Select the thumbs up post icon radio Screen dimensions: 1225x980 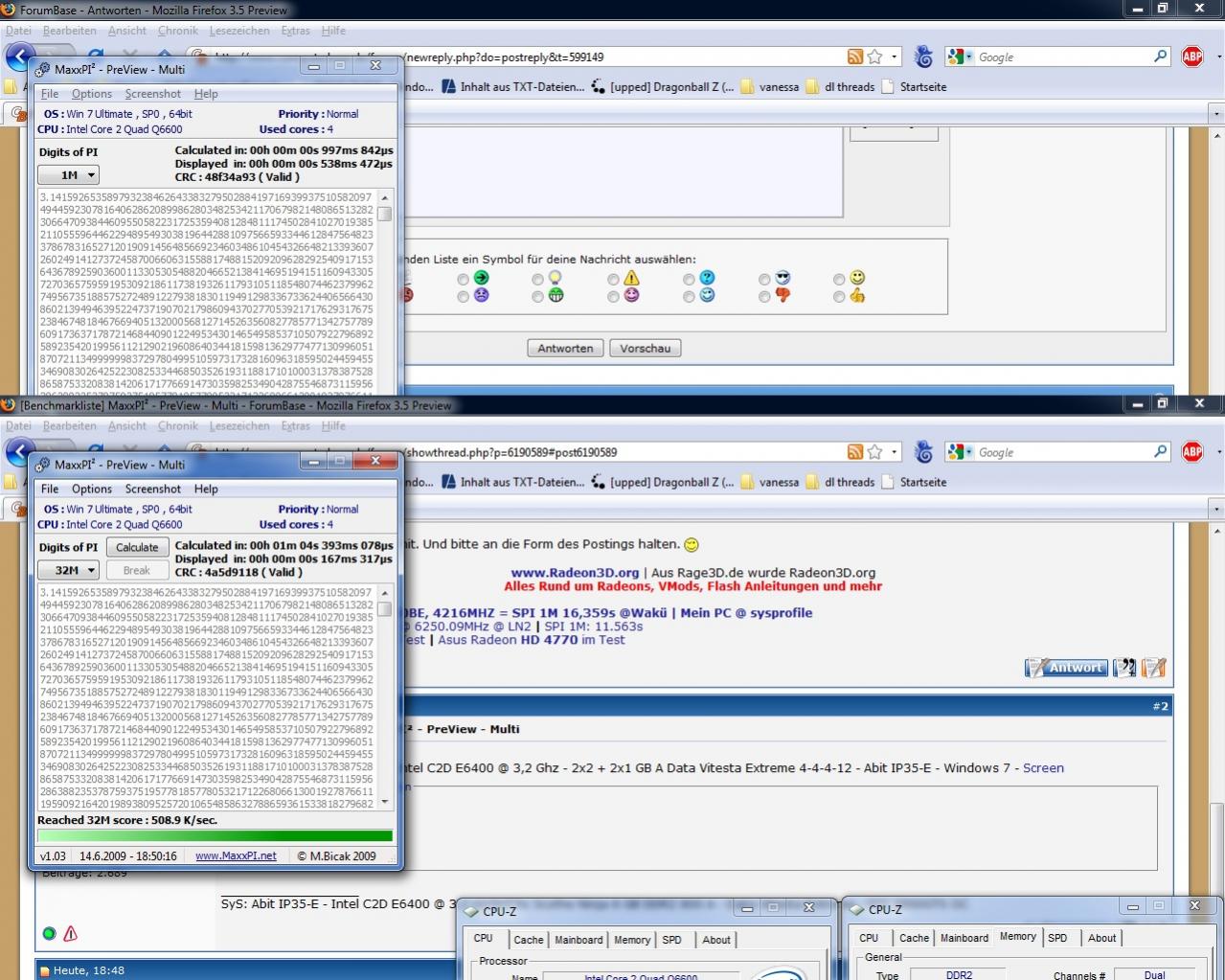pos(839,297)
